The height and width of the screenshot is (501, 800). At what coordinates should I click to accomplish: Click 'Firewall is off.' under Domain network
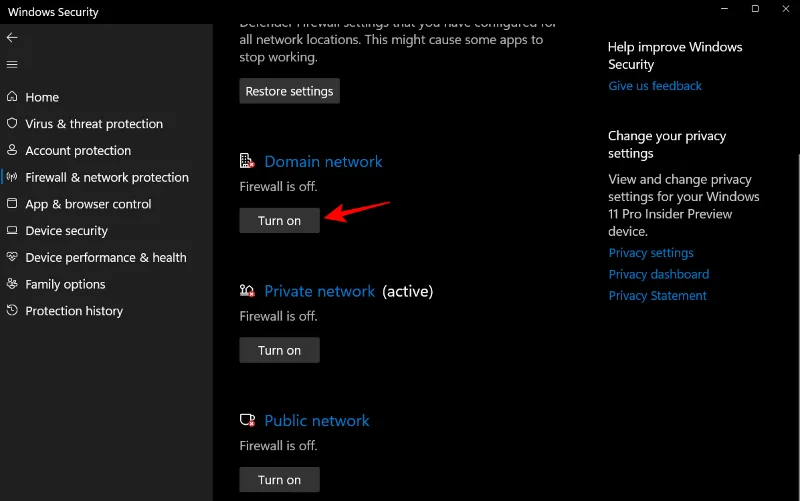[x=279, y=186]
